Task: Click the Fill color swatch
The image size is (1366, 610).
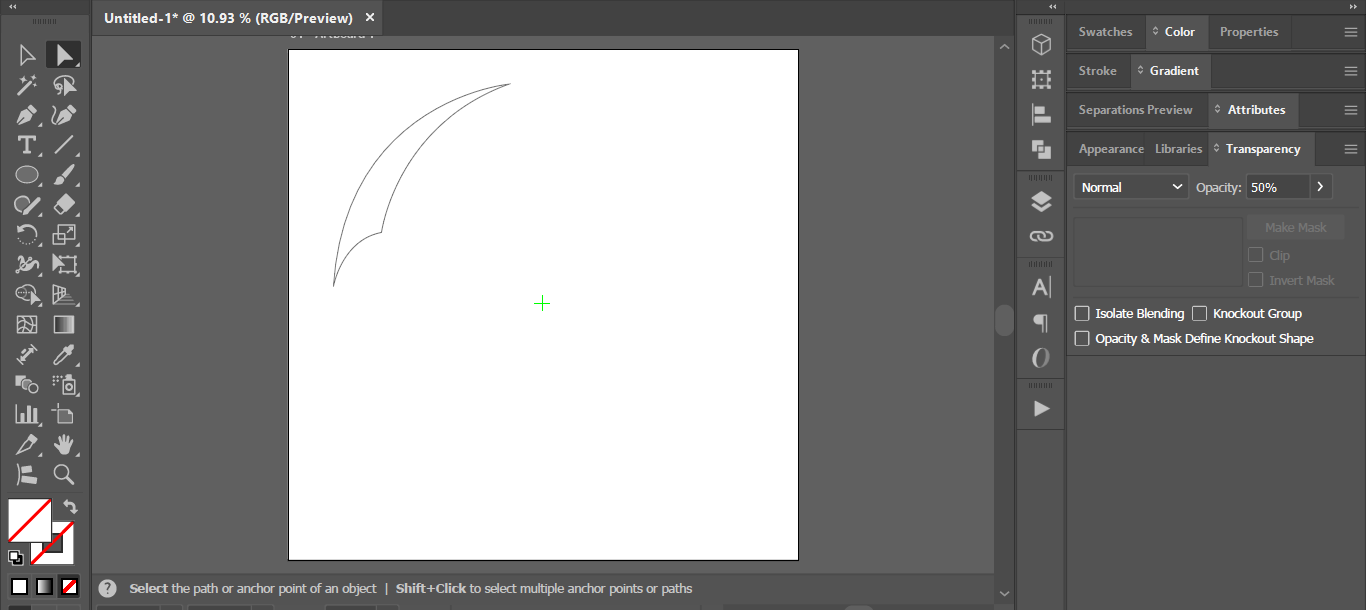Action: click(x=29, y=521)
